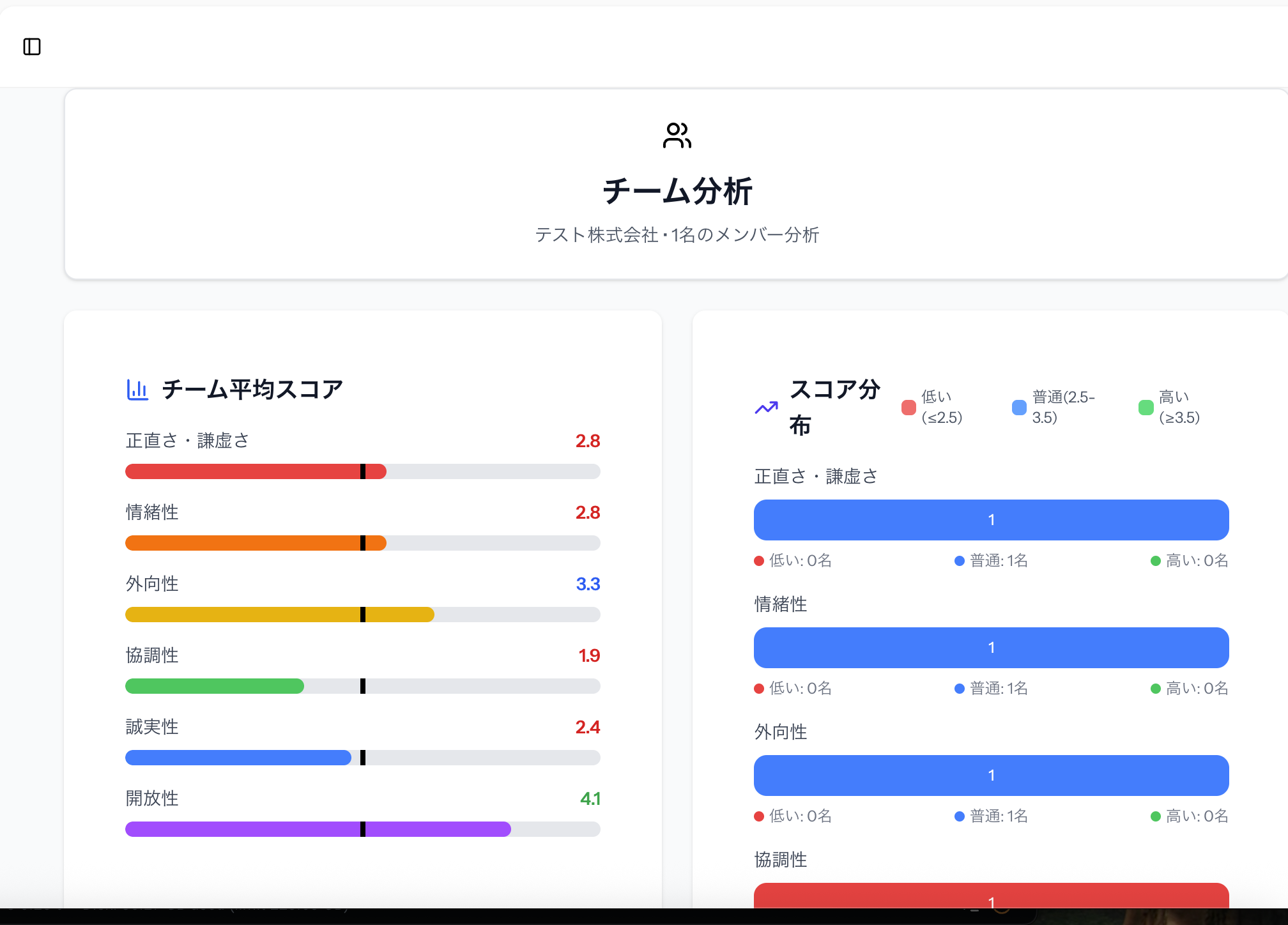Click the red dot next to 低い: 0名
The height and width of the screenshot is (925, 1288).
pyautogui.click(x=758, y=561)
